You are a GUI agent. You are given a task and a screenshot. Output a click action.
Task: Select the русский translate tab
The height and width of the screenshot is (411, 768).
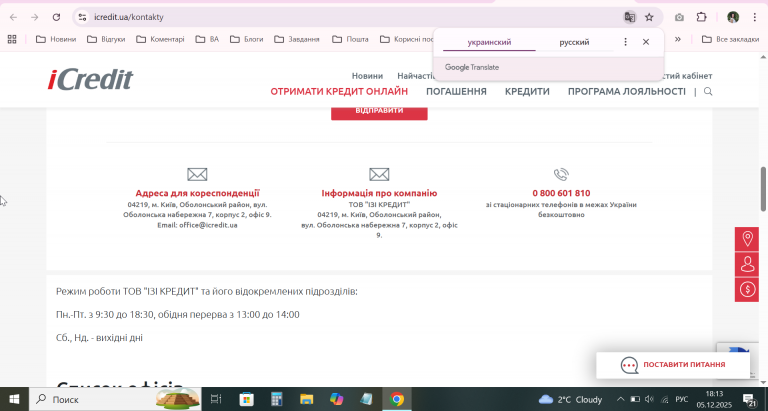(x=574, y=42)
